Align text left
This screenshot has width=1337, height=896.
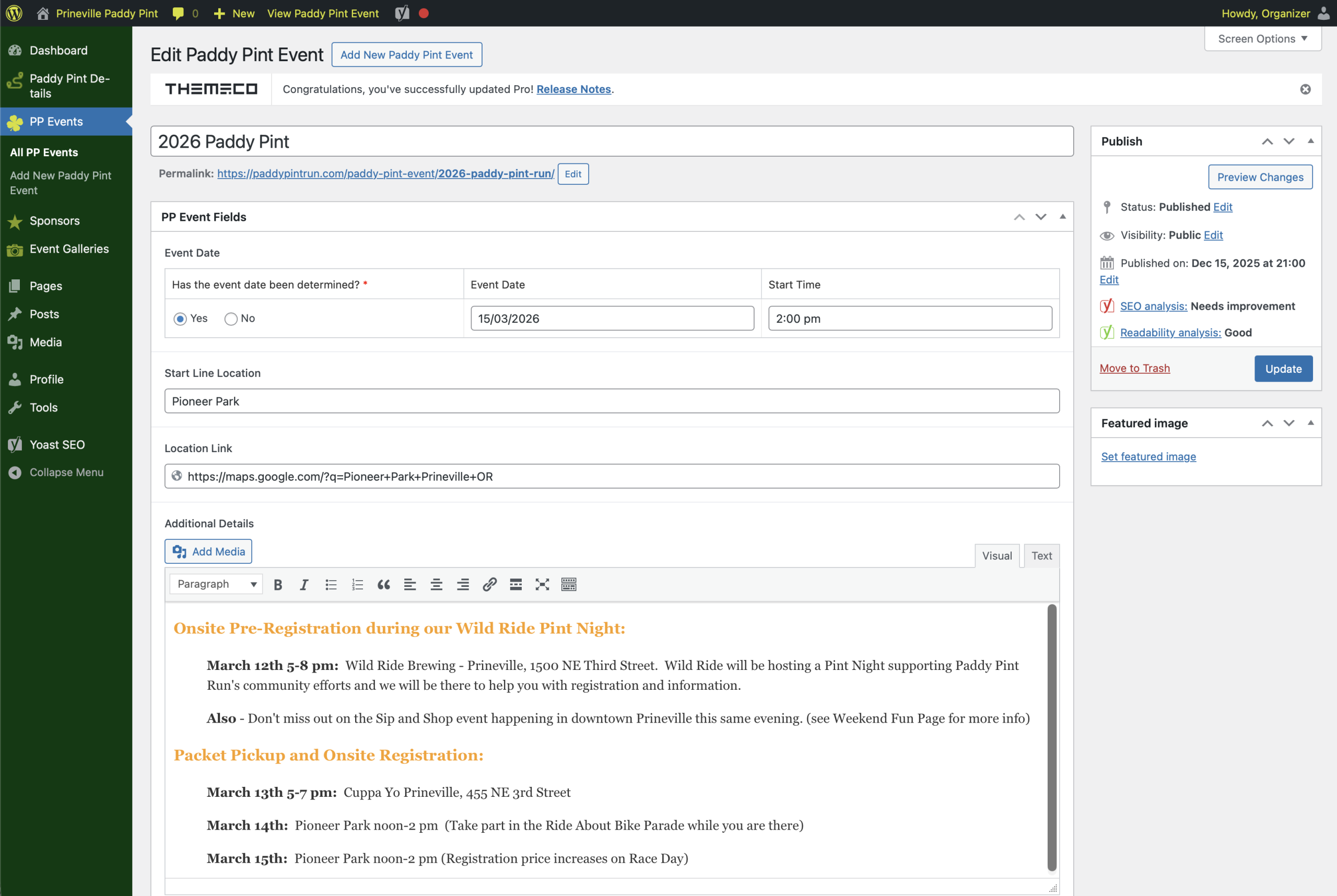(410, 584)
